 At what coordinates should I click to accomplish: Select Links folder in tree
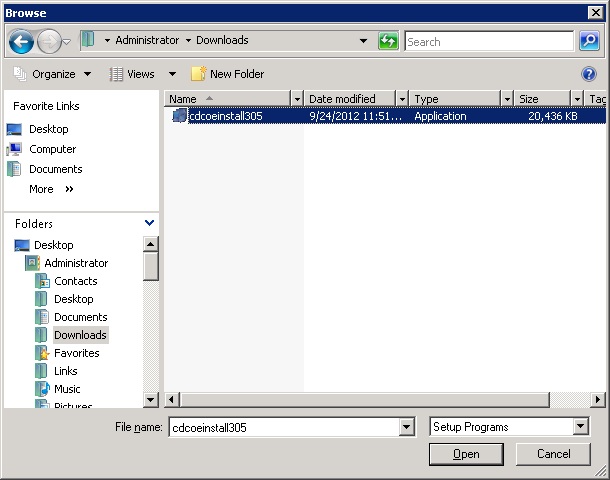[56, 371]
